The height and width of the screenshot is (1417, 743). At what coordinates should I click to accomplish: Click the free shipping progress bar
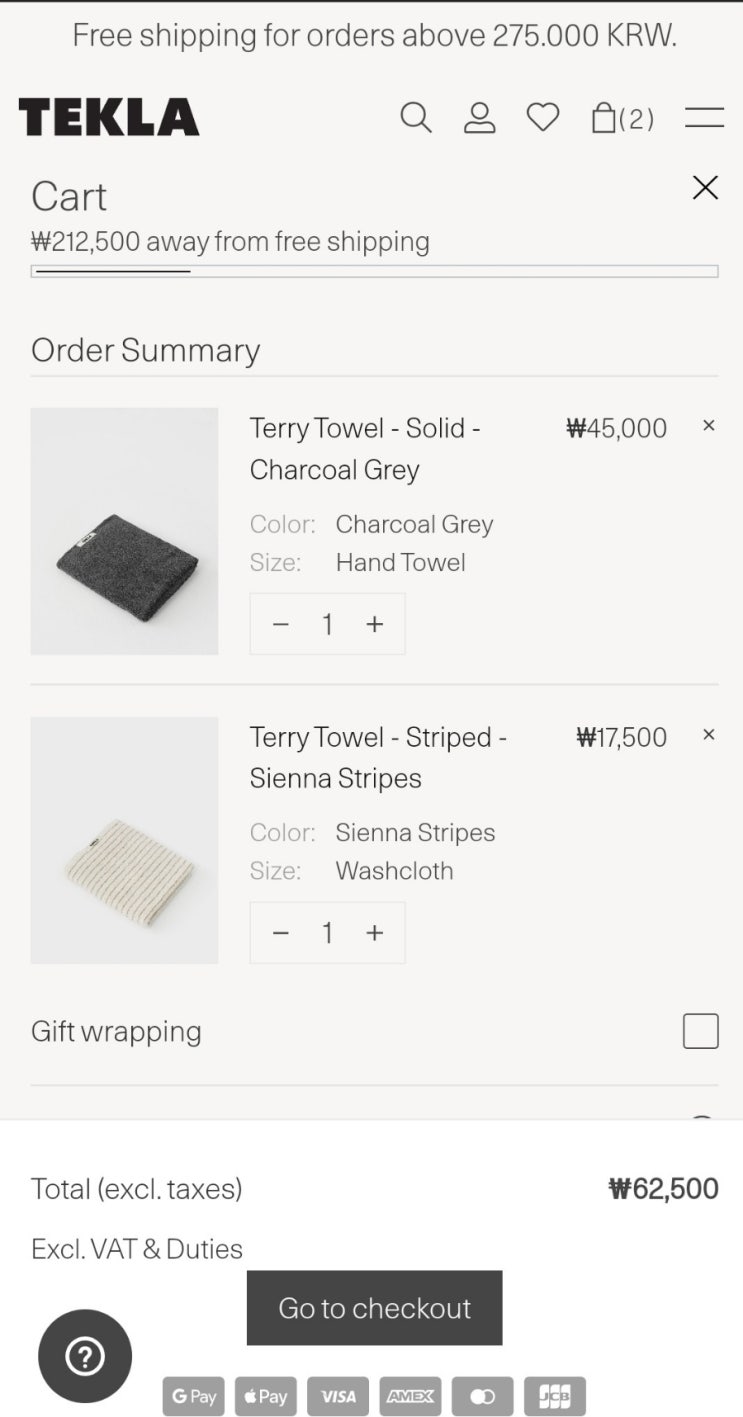coord(374,271)
